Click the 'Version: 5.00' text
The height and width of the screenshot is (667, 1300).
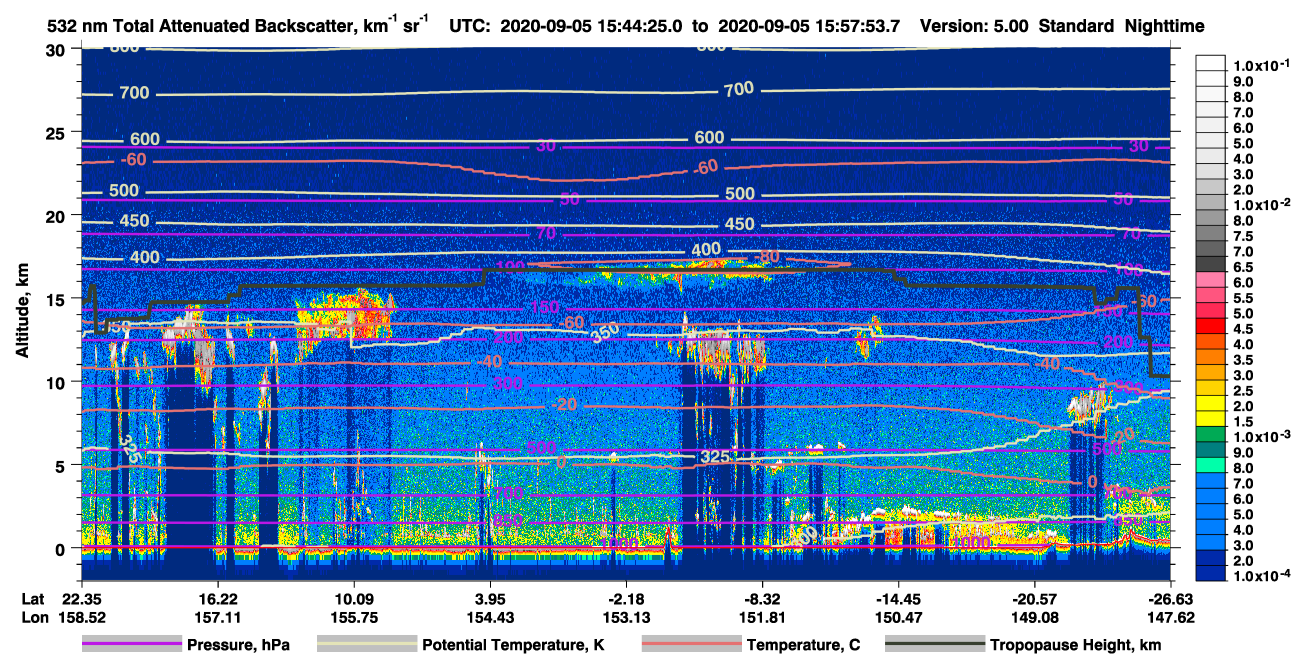coord(975,26)
